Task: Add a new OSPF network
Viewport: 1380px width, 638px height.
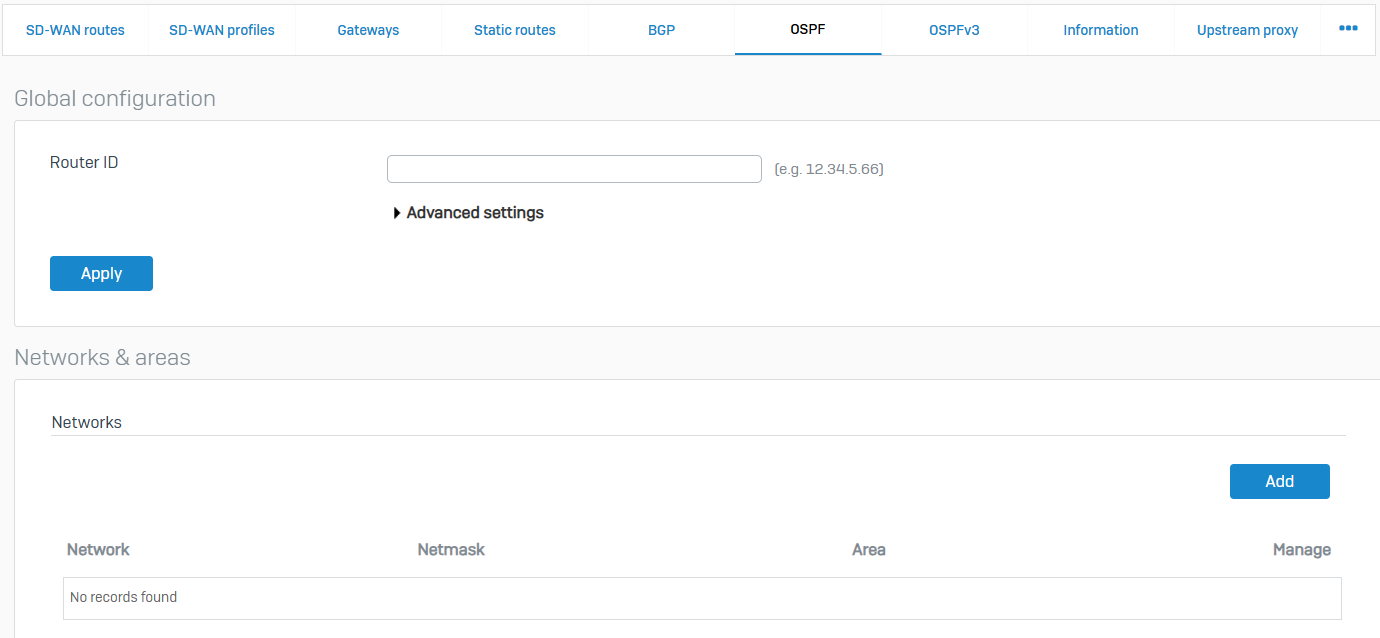Action: pyautogui.click(x=1279, y=481)
